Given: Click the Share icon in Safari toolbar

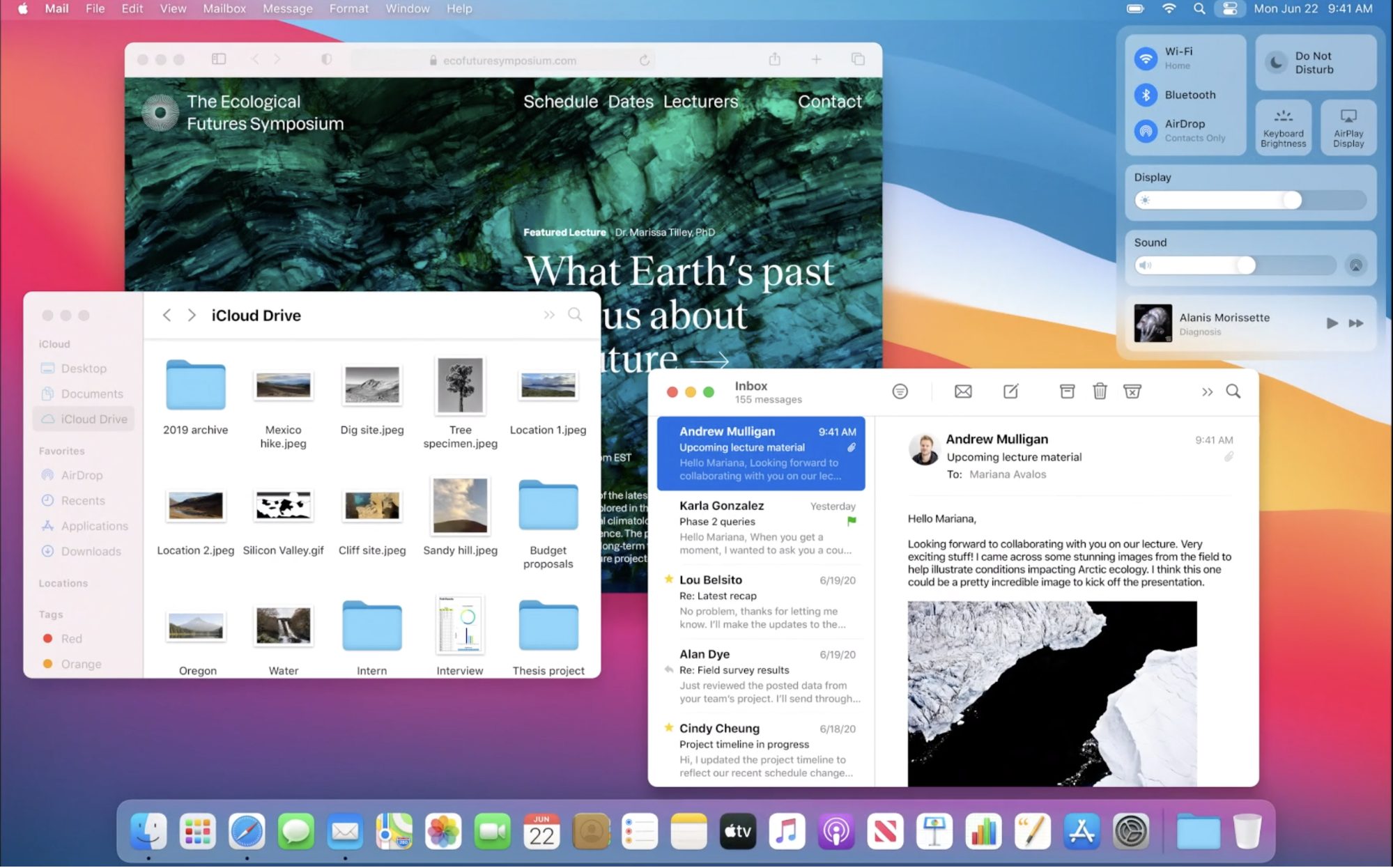Looking at the screenshot, I should click(x=774, y=59).
